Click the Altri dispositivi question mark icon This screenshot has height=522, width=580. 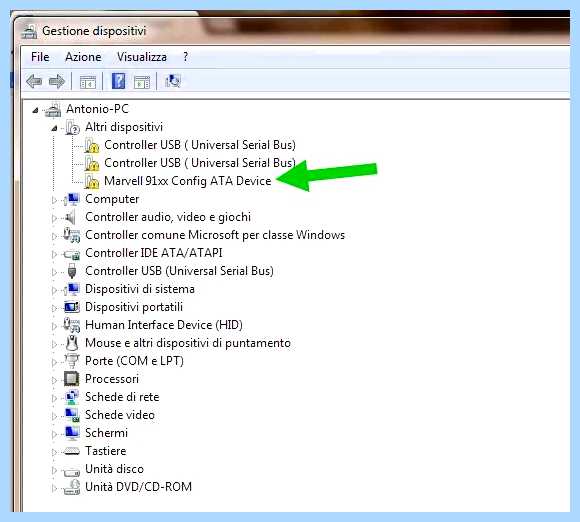[72, 127]
